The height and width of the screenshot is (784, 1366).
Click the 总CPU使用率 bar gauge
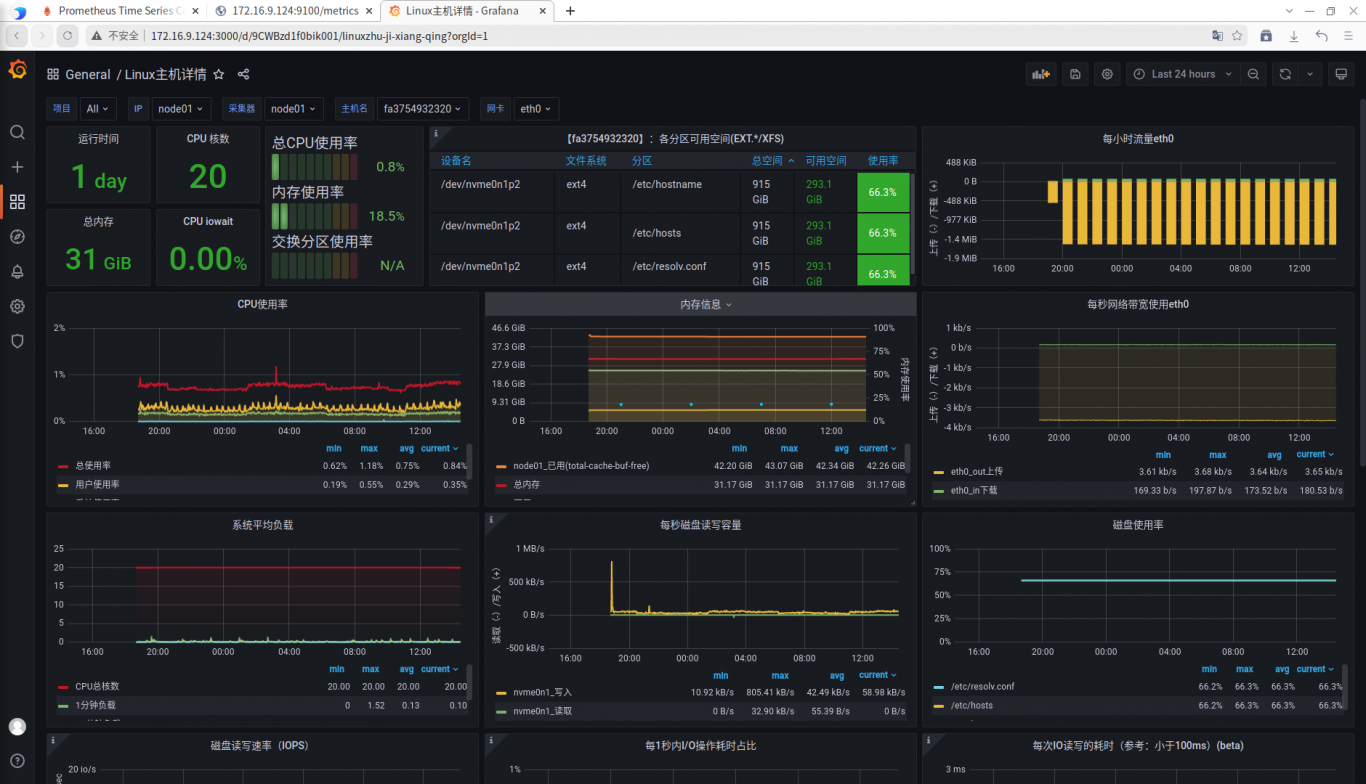tap(313, 166)
